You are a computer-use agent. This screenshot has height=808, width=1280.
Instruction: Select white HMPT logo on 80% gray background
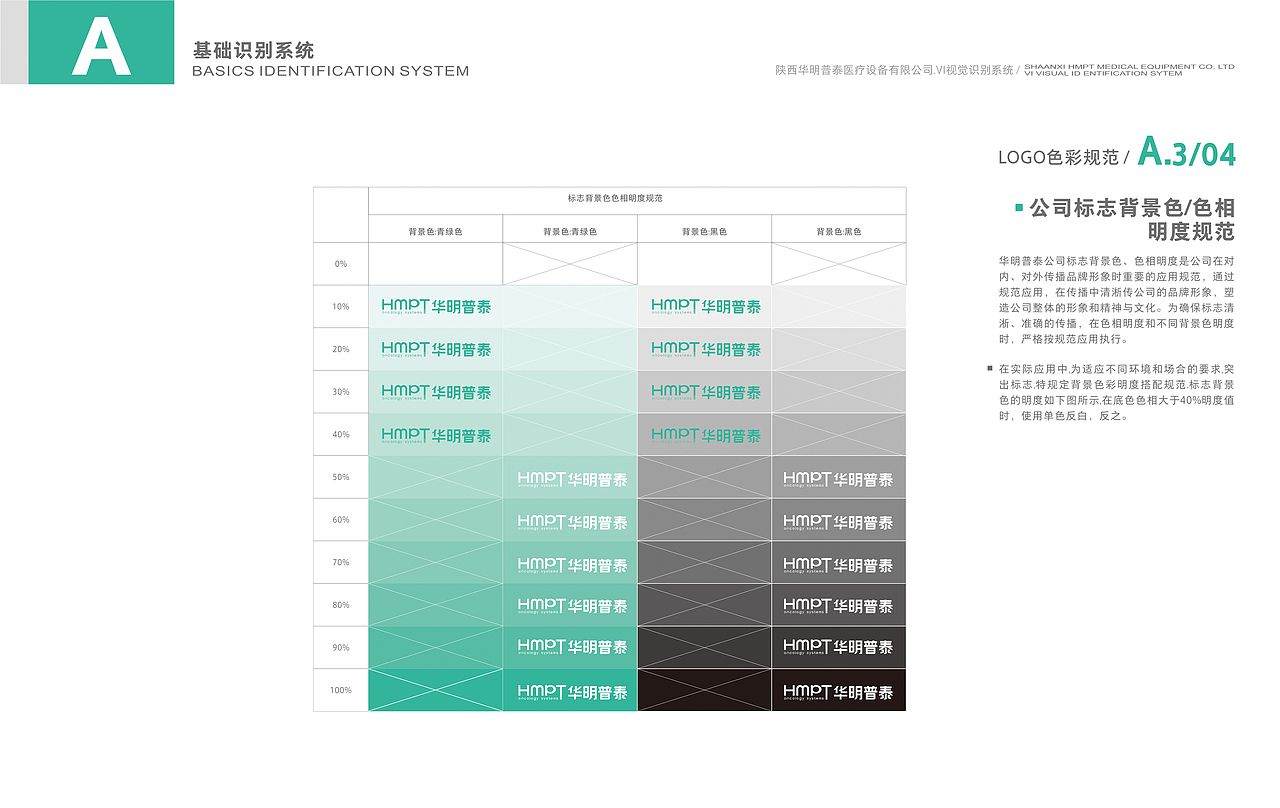838,606
